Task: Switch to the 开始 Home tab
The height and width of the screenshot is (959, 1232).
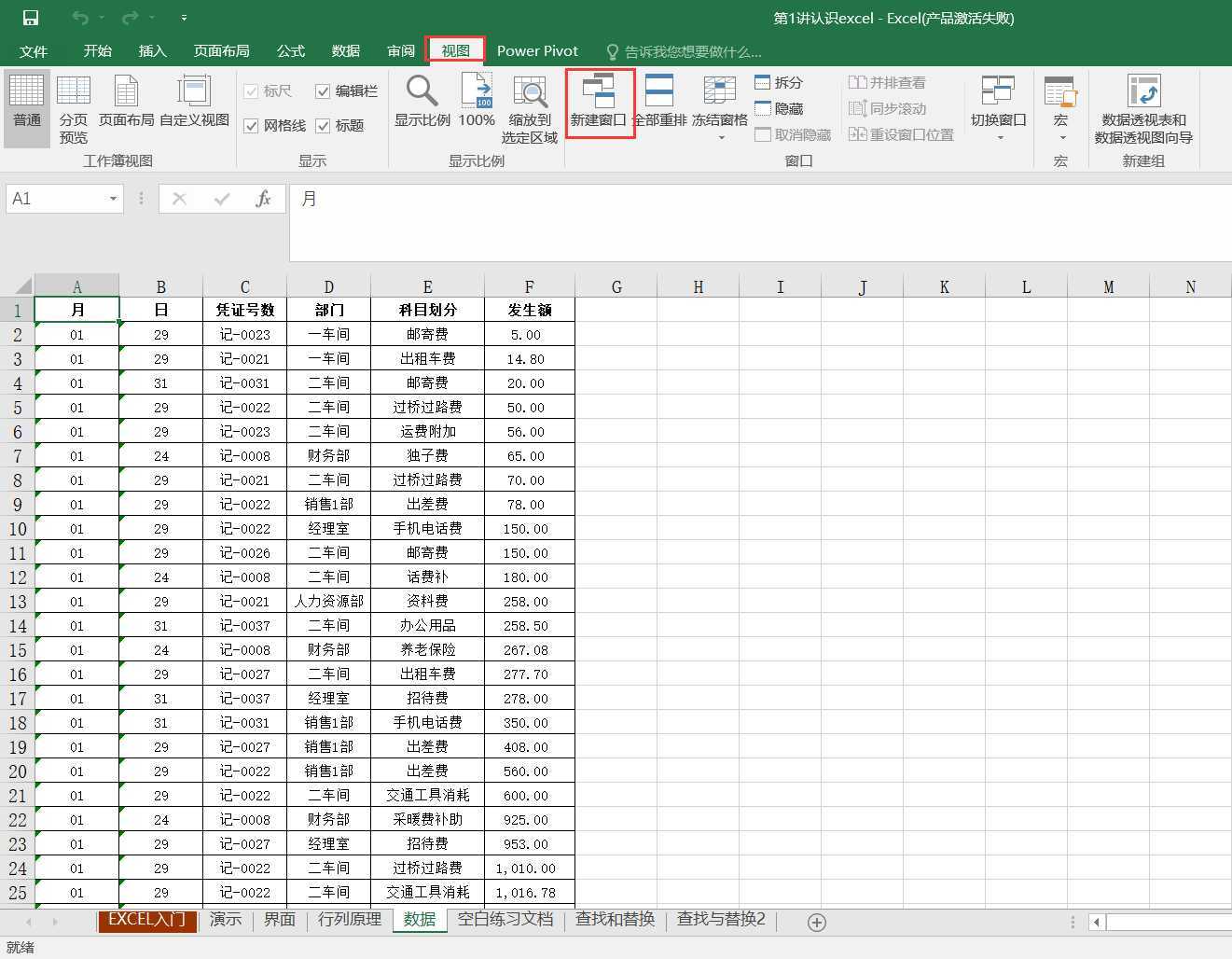Action: point(97,51)
